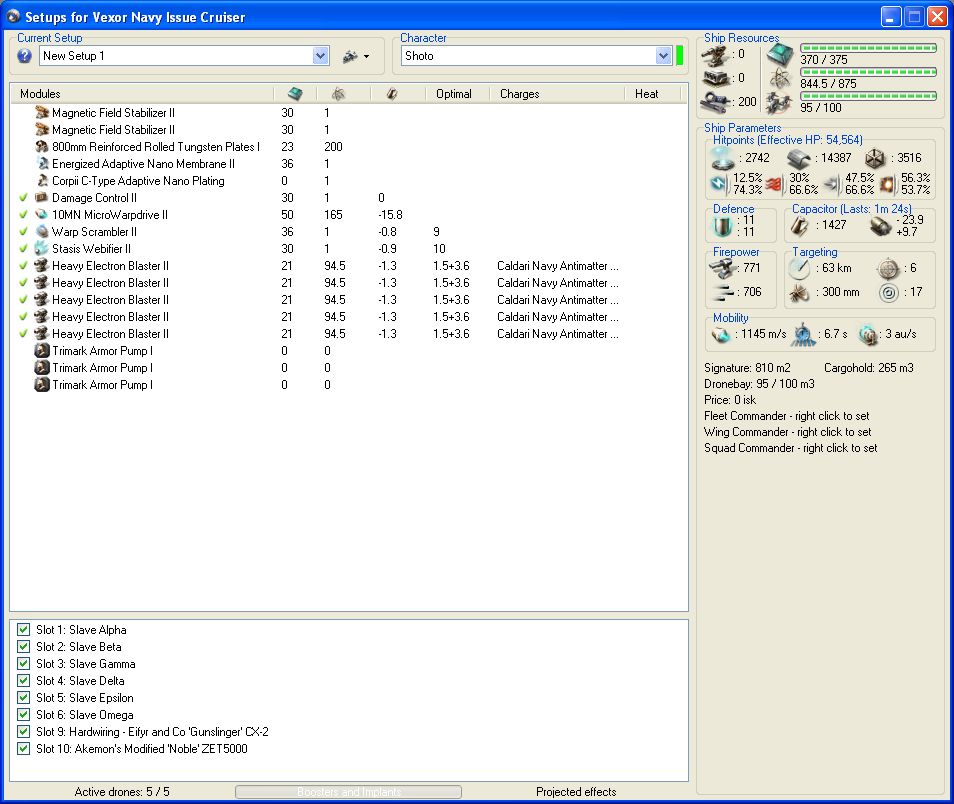Select the Active drones tab
This screenshot has height=804, width=954.
(122, 792)
